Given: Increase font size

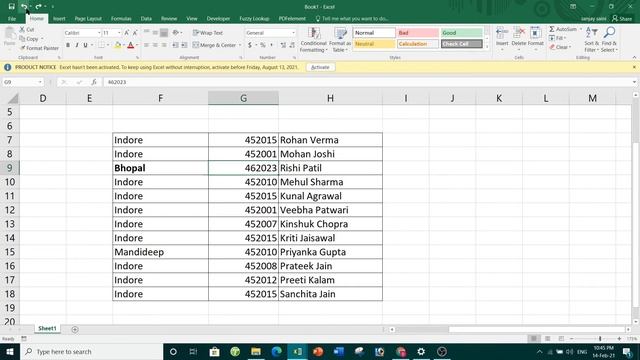Looking at the screenshot, I should [x=127, y=33].
